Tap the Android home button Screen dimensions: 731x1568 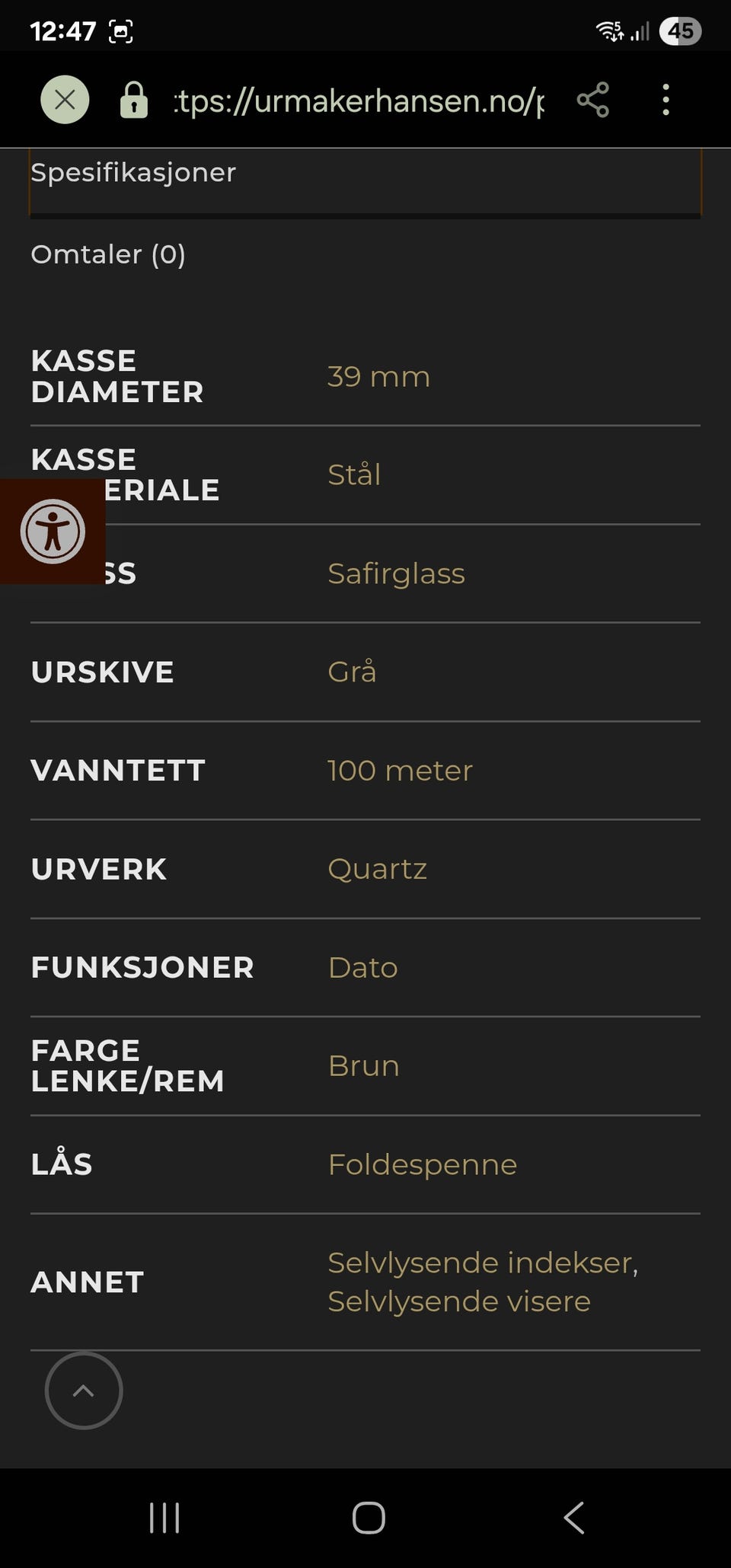[x=369, y=1518]
